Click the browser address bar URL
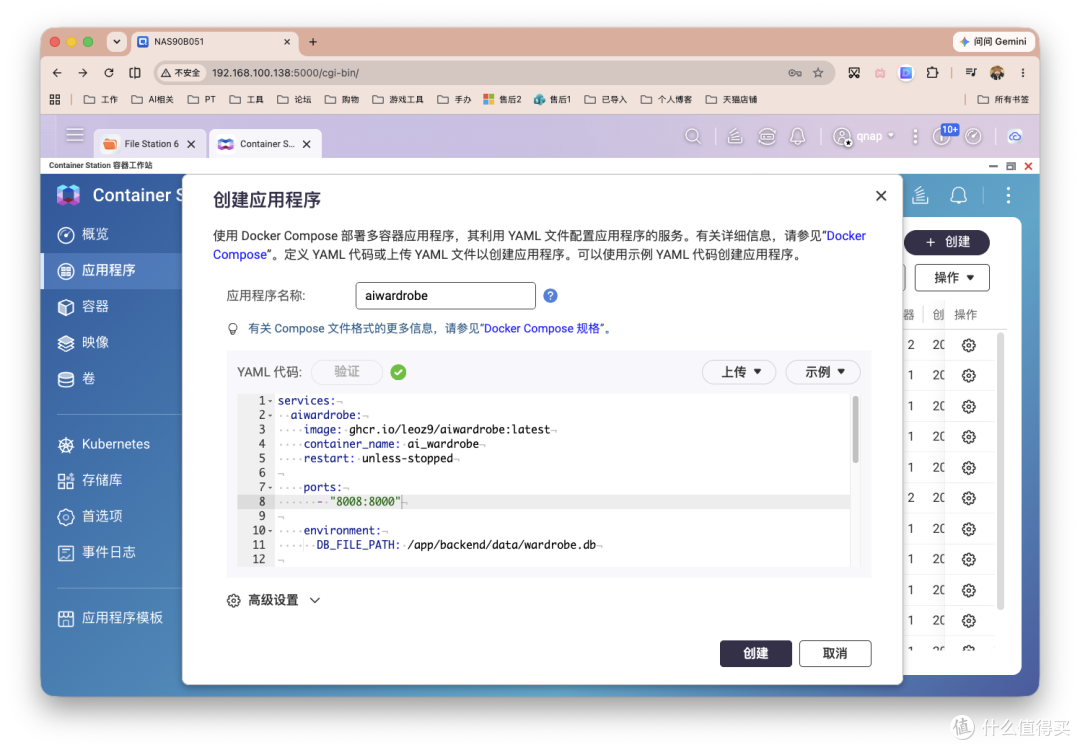 tap(285, 72)
